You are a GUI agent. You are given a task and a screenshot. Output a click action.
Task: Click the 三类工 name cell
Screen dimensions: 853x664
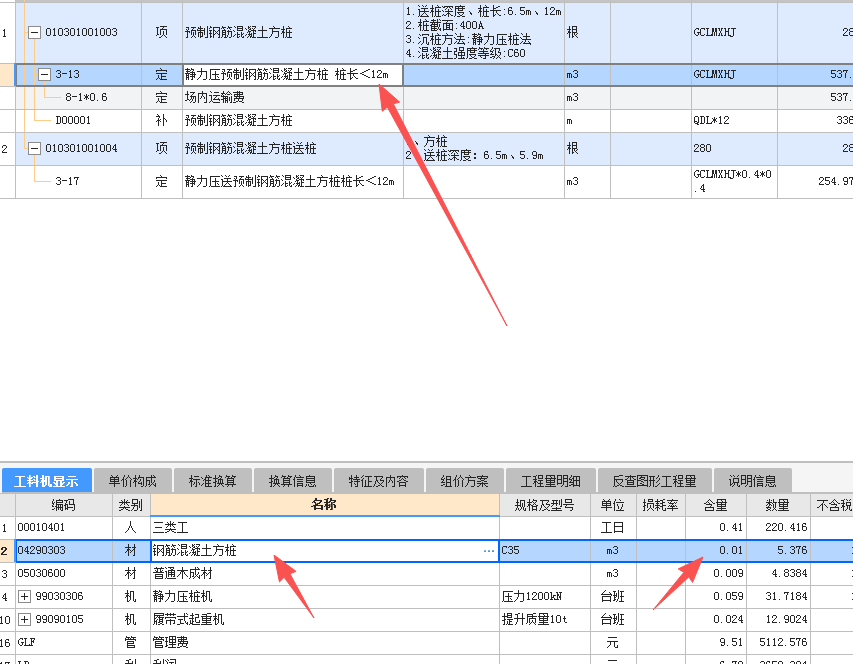point(324,528)
